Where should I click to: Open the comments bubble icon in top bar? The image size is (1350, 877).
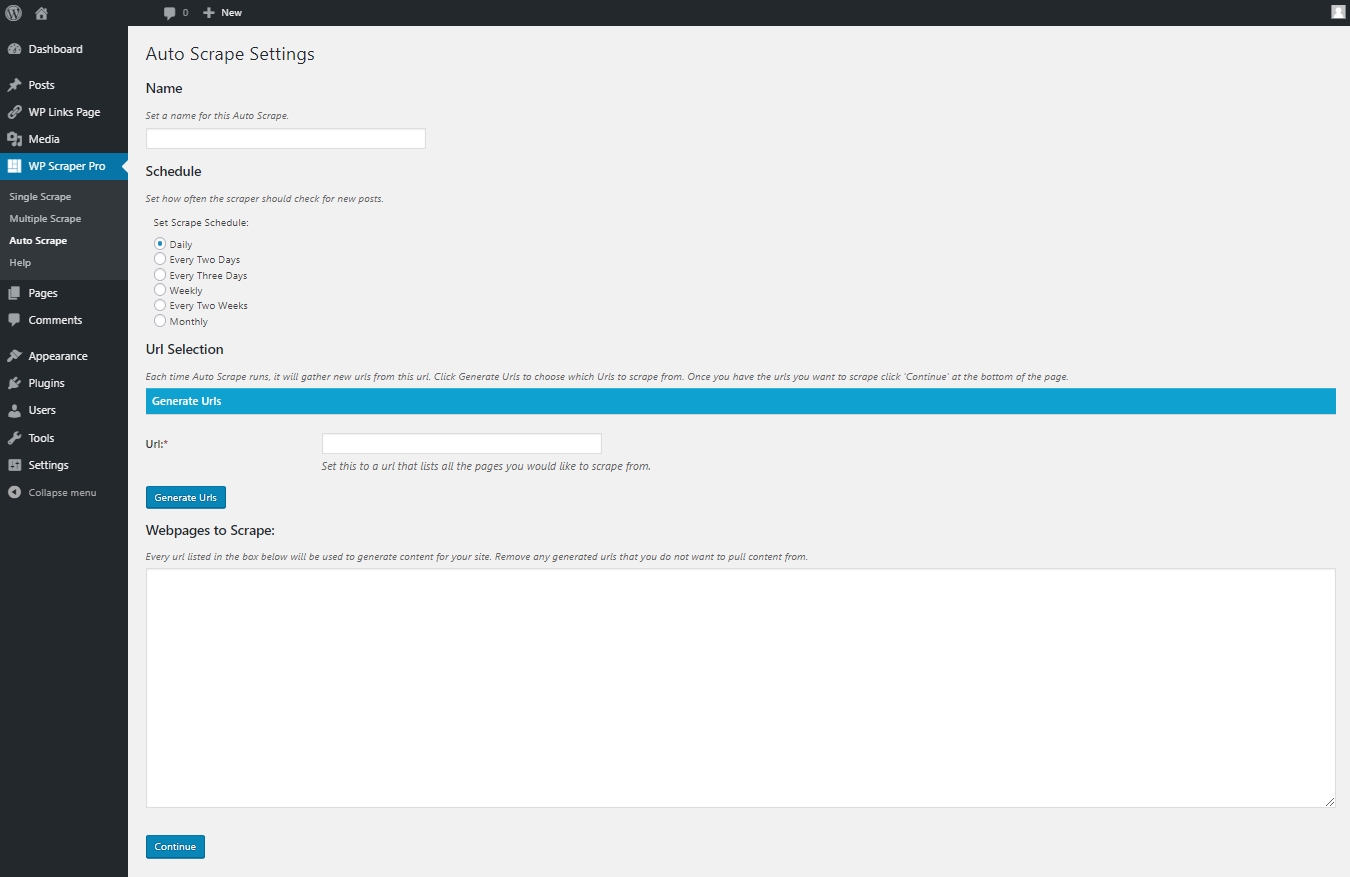170,13
